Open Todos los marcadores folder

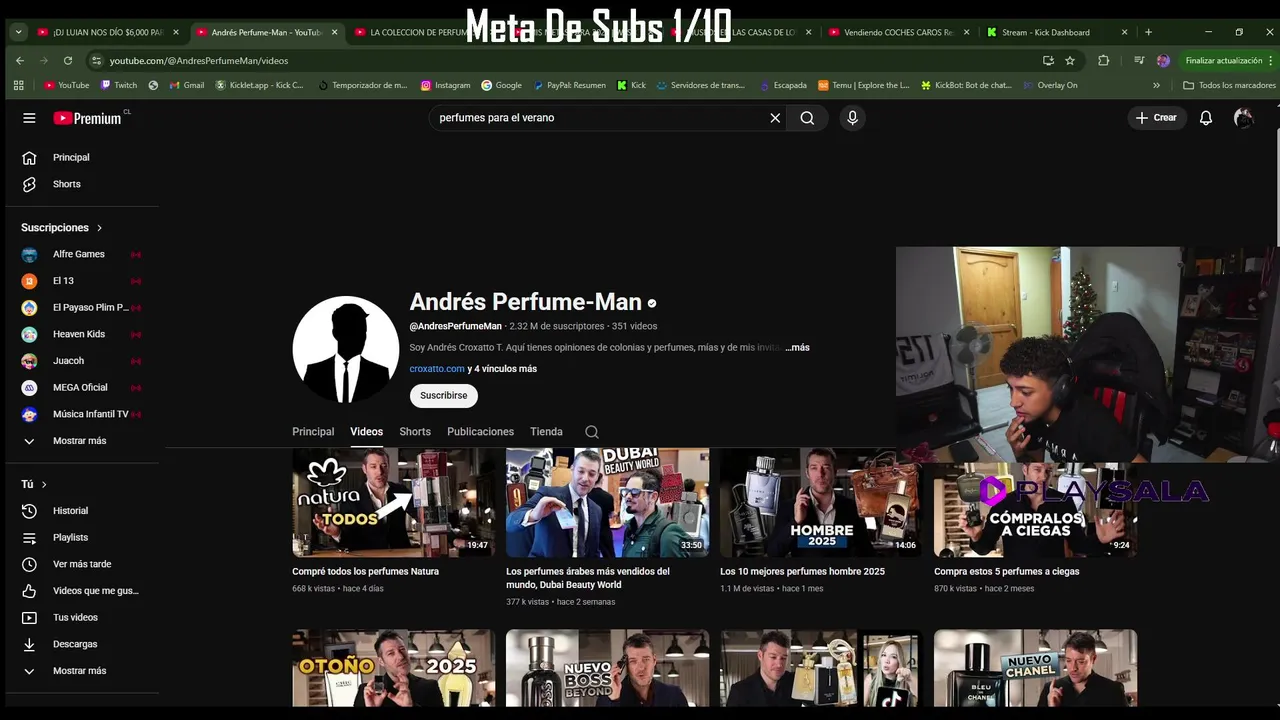tap(1229, 85)
